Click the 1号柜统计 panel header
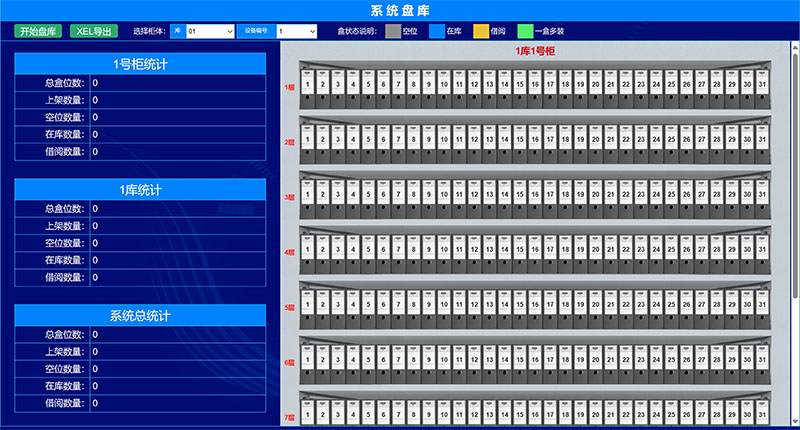 [141, 64]
